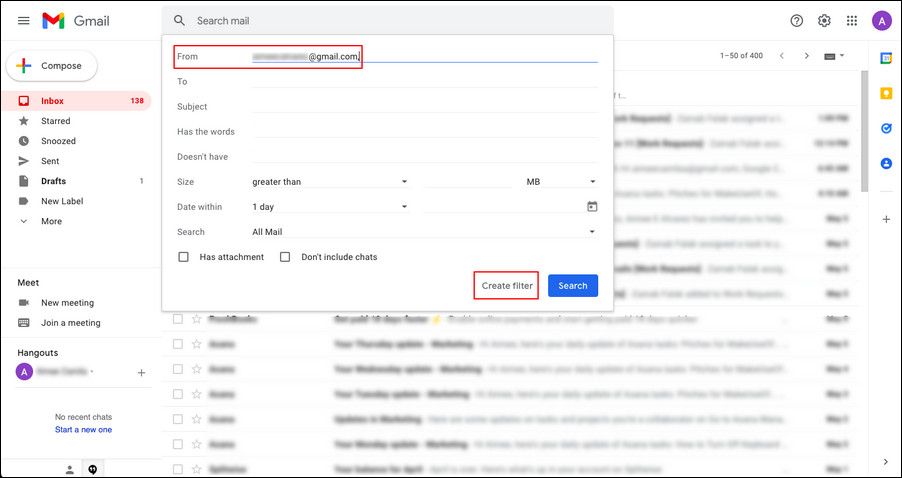Image resolution: width=902 pixels, height=478 pixels.
Task: Select the Your balance email checkbox
Action: tap(178, 469)
